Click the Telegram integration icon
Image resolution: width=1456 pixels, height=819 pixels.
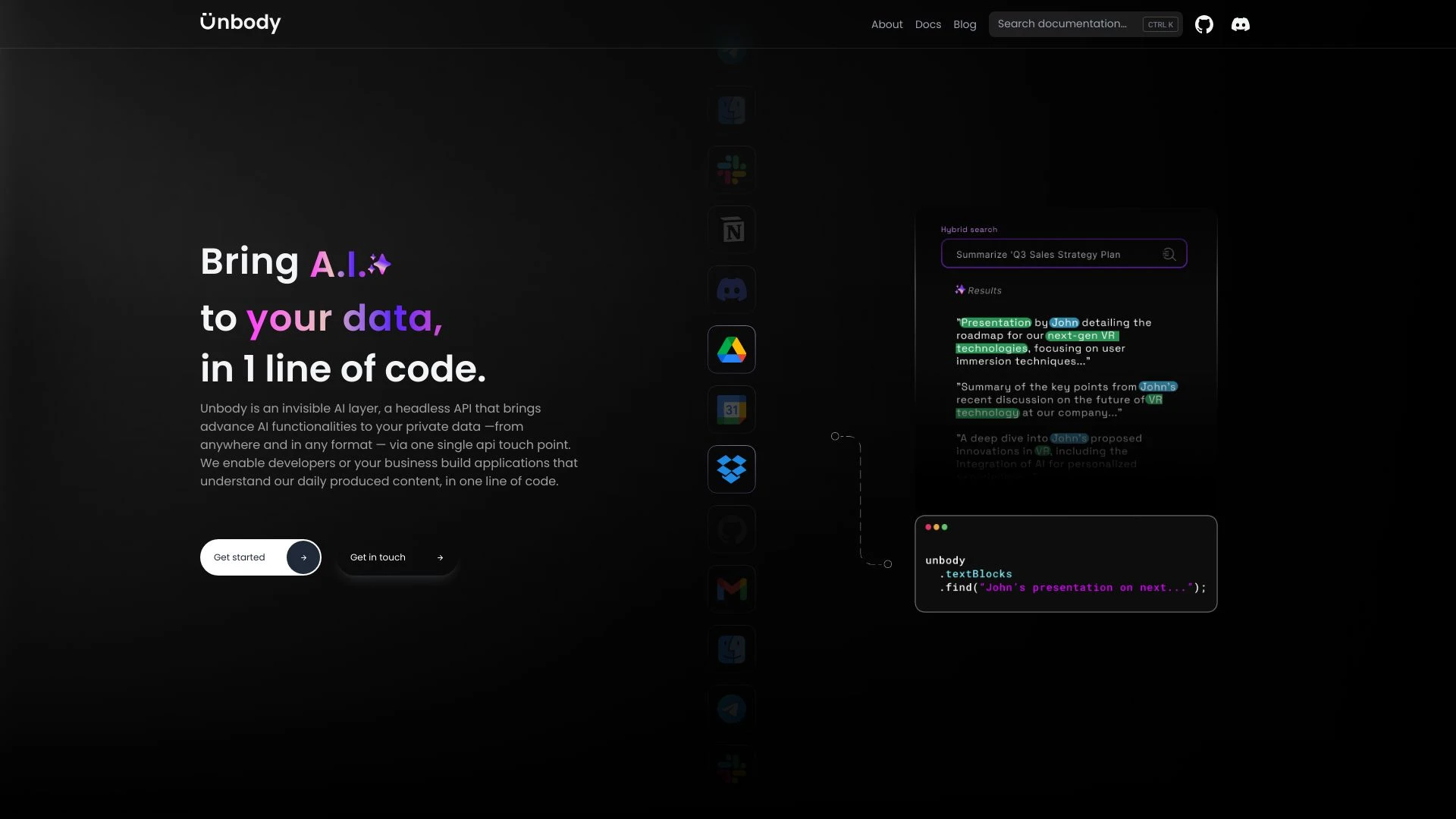click(731, 709)
